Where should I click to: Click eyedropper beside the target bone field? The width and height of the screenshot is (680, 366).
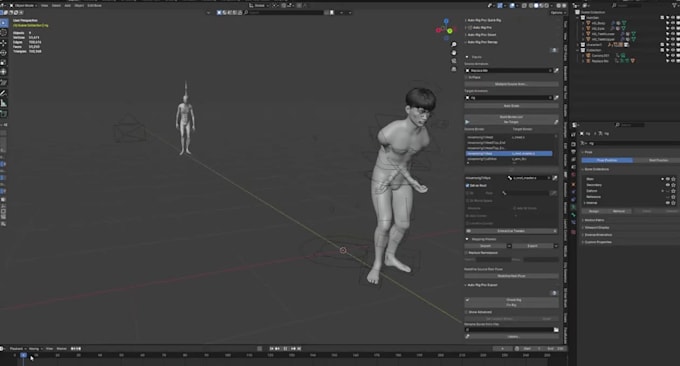(555, 178)
